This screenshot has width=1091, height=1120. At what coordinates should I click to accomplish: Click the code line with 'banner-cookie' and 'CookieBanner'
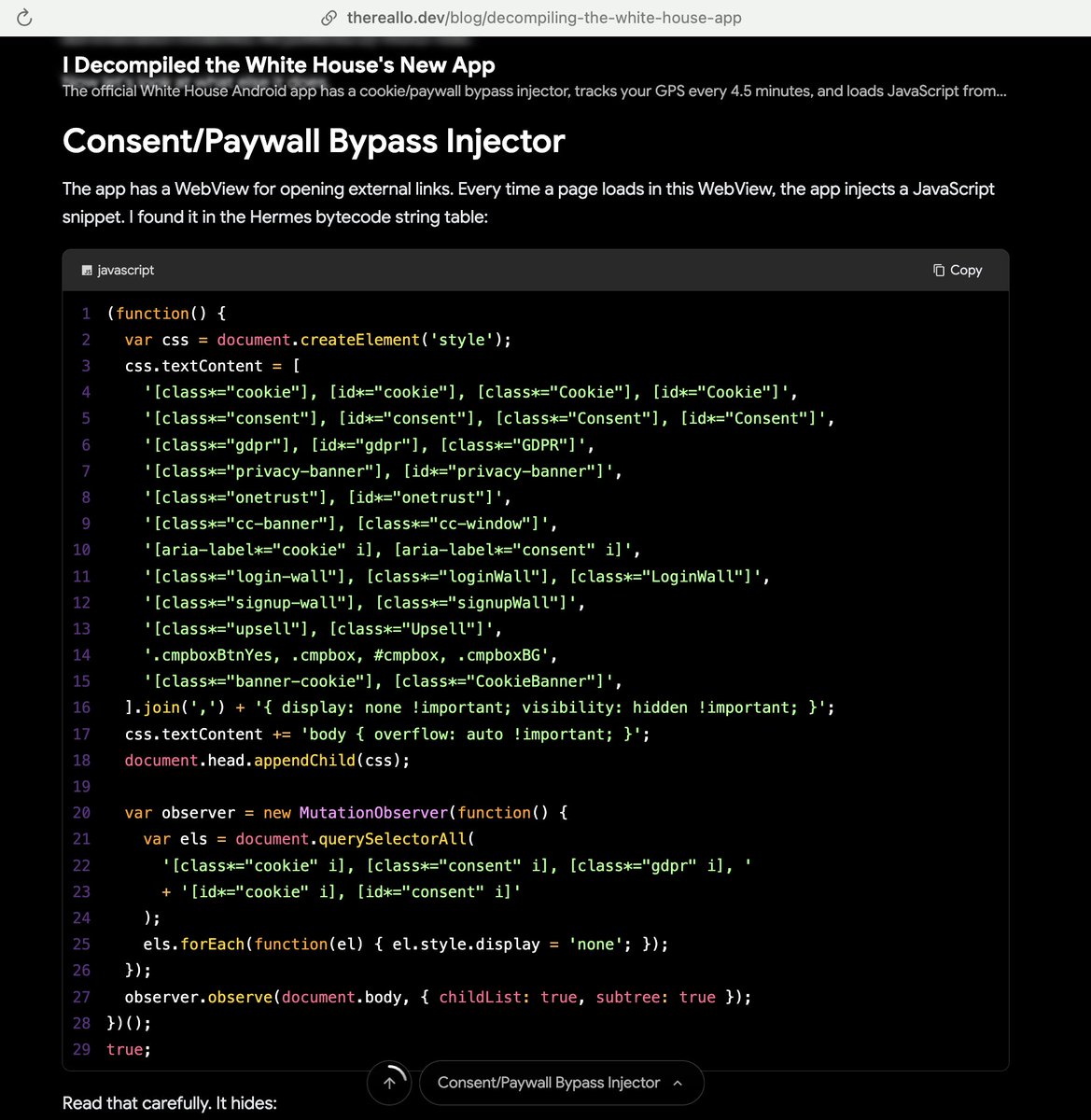pyautogui.click(x=383, y=681)
